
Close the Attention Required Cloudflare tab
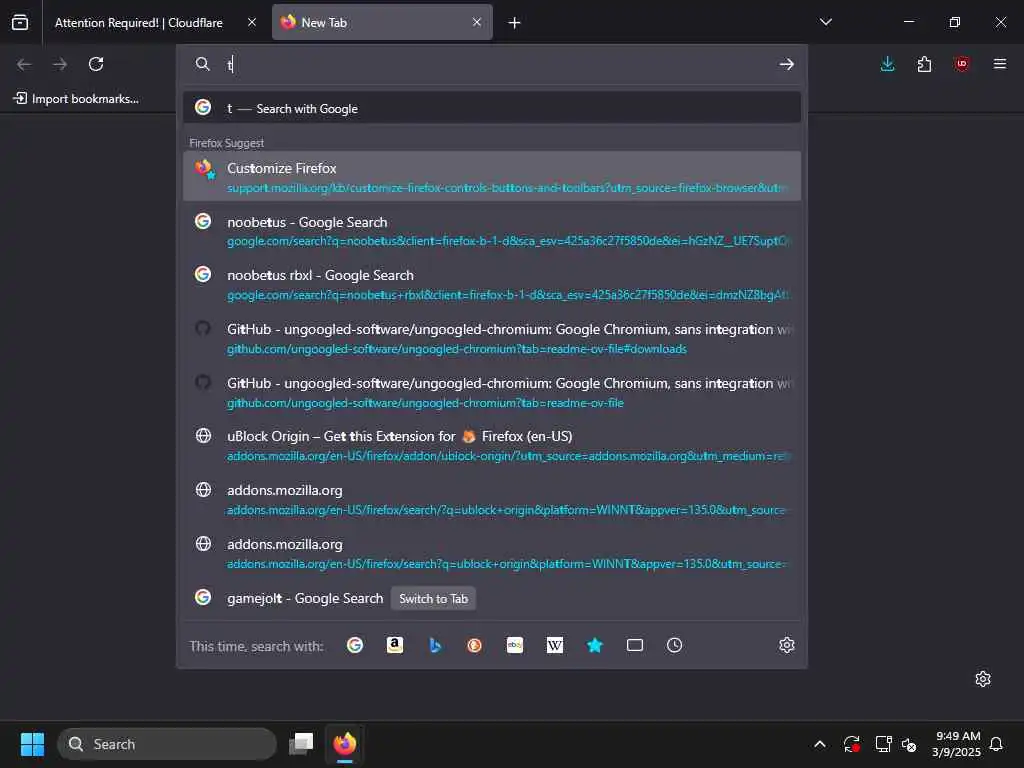click(x=252, y=22)
